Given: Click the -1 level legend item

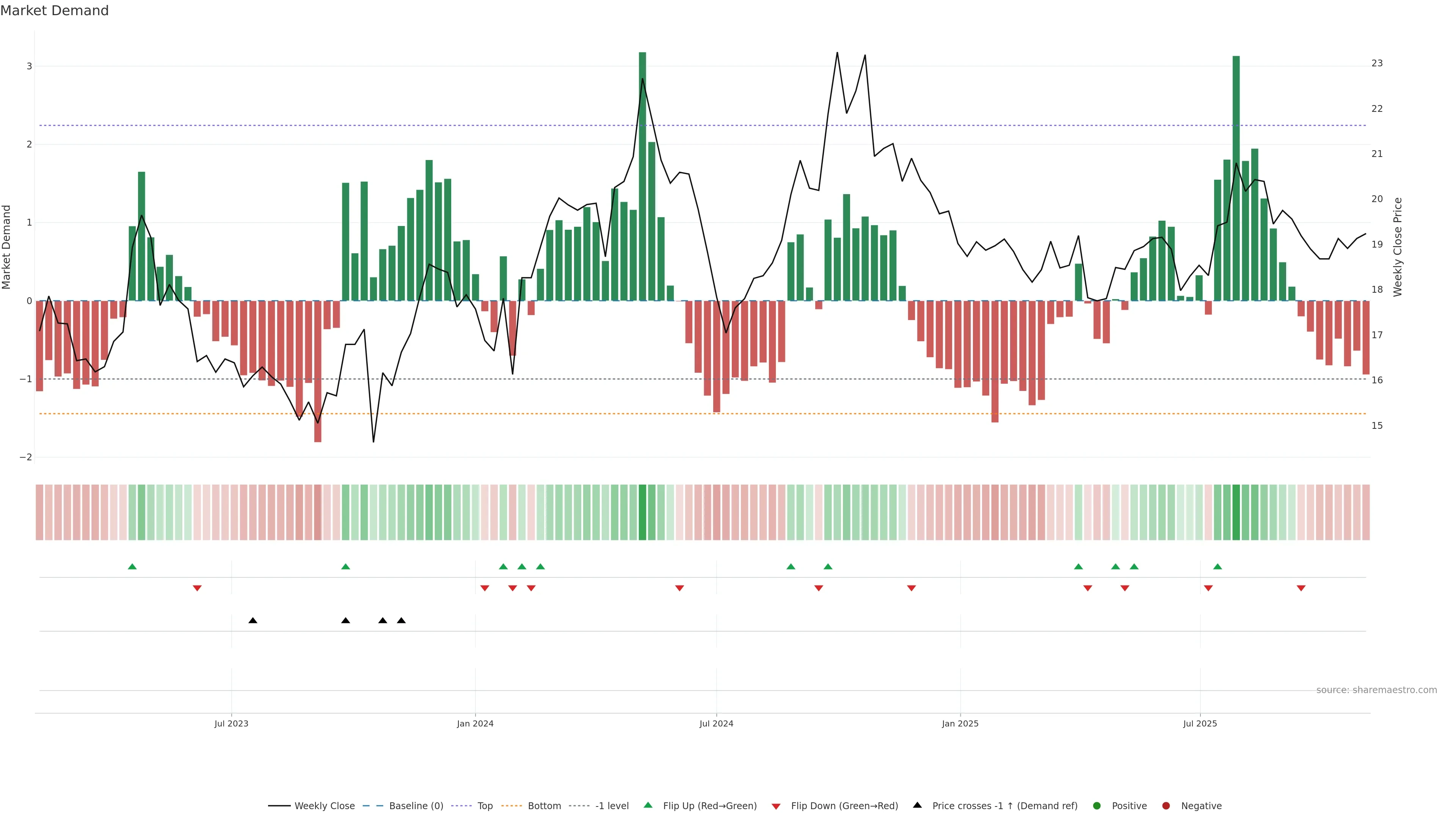Looking at the screenshot, I should pyautogui.click(x=612, y=805).
